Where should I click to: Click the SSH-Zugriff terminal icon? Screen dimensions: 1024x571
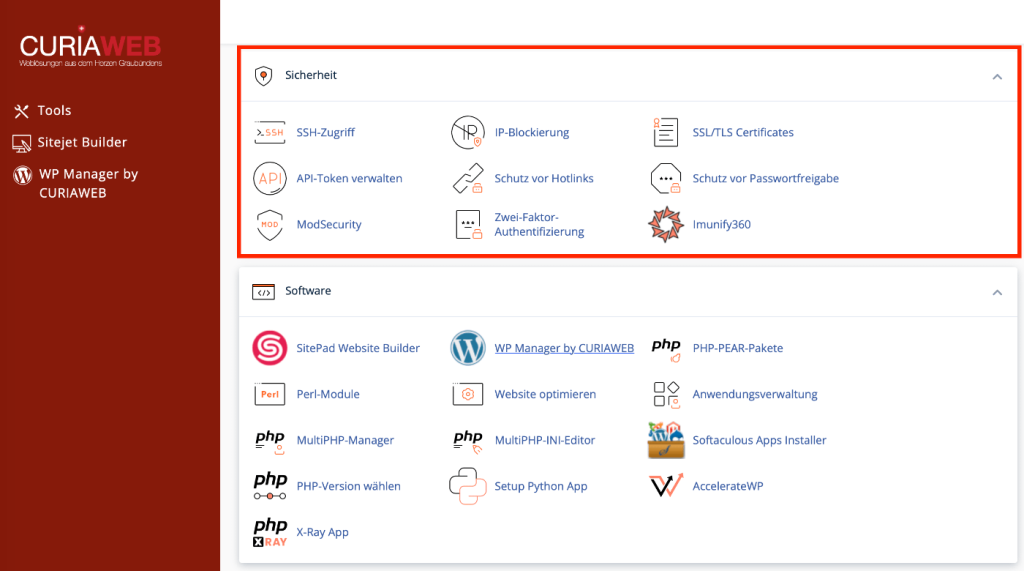point(270,133)
